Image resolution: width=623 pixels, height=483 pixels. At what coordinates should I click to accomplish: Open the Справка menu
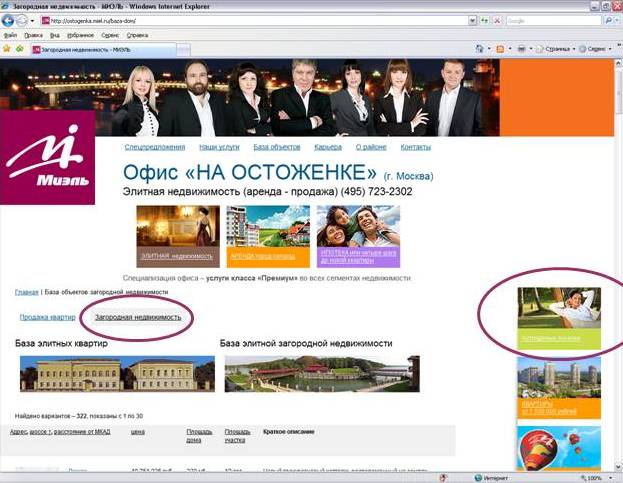click(x=137, y=35)
